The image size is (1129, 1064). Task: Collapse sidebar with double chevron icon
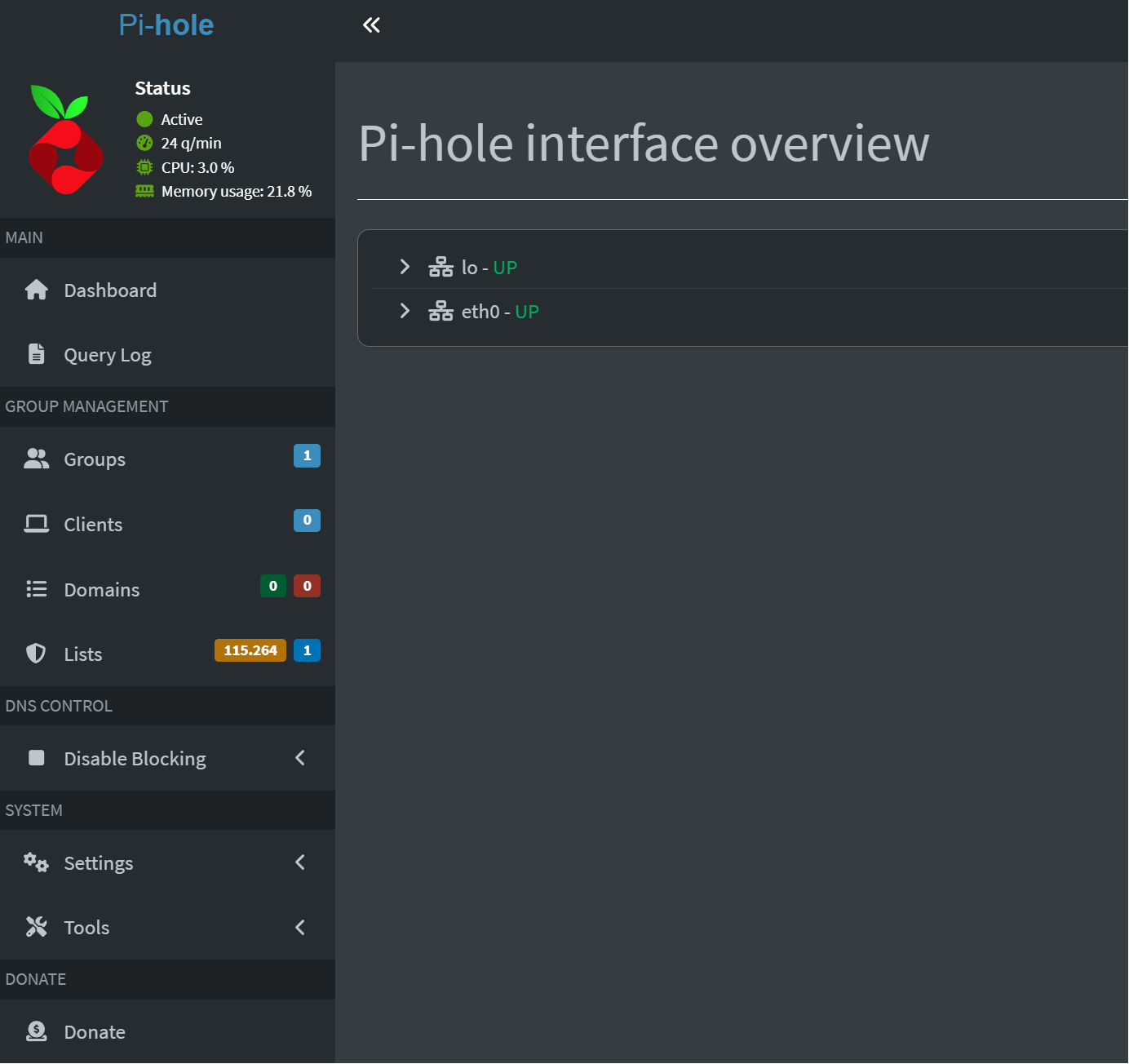371,25
